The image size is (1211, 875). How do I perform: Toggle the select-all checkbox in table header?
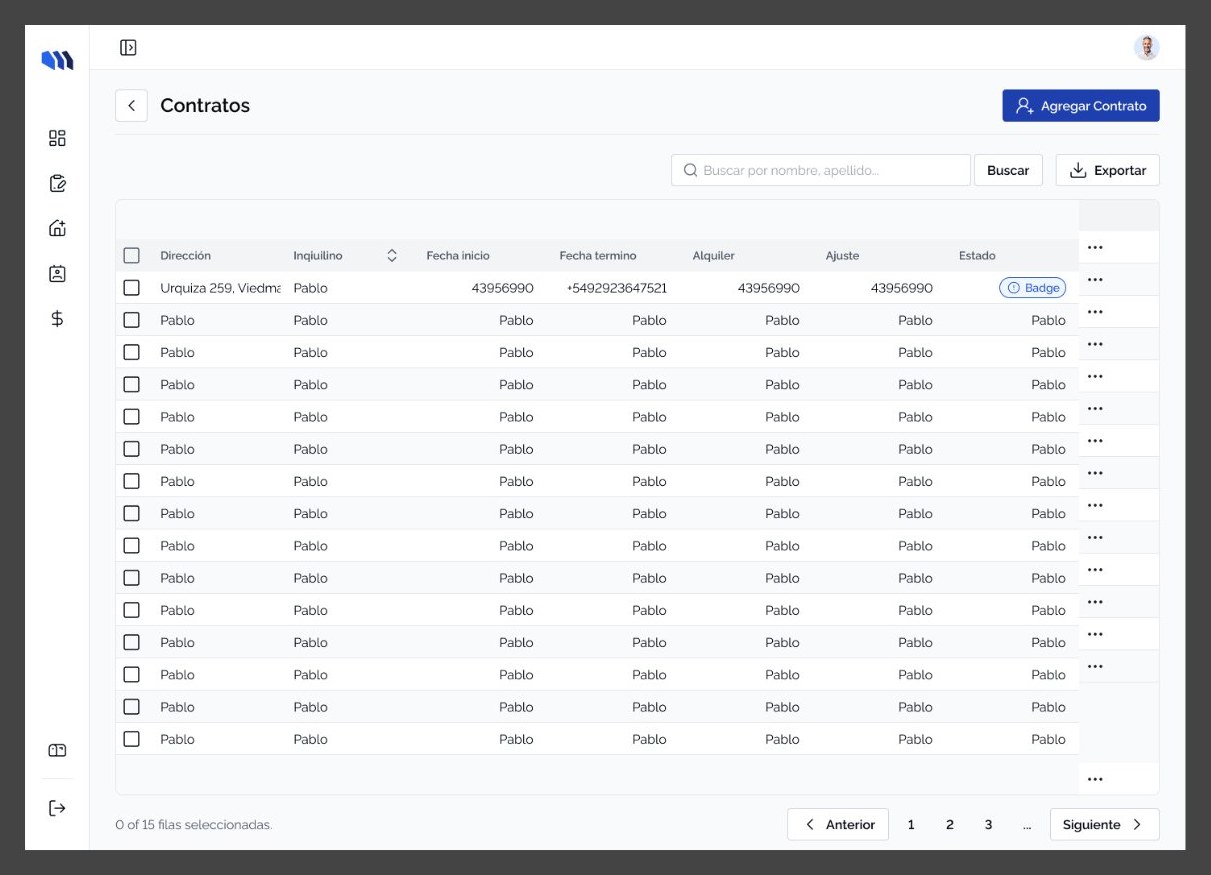(x=131, y=256)
